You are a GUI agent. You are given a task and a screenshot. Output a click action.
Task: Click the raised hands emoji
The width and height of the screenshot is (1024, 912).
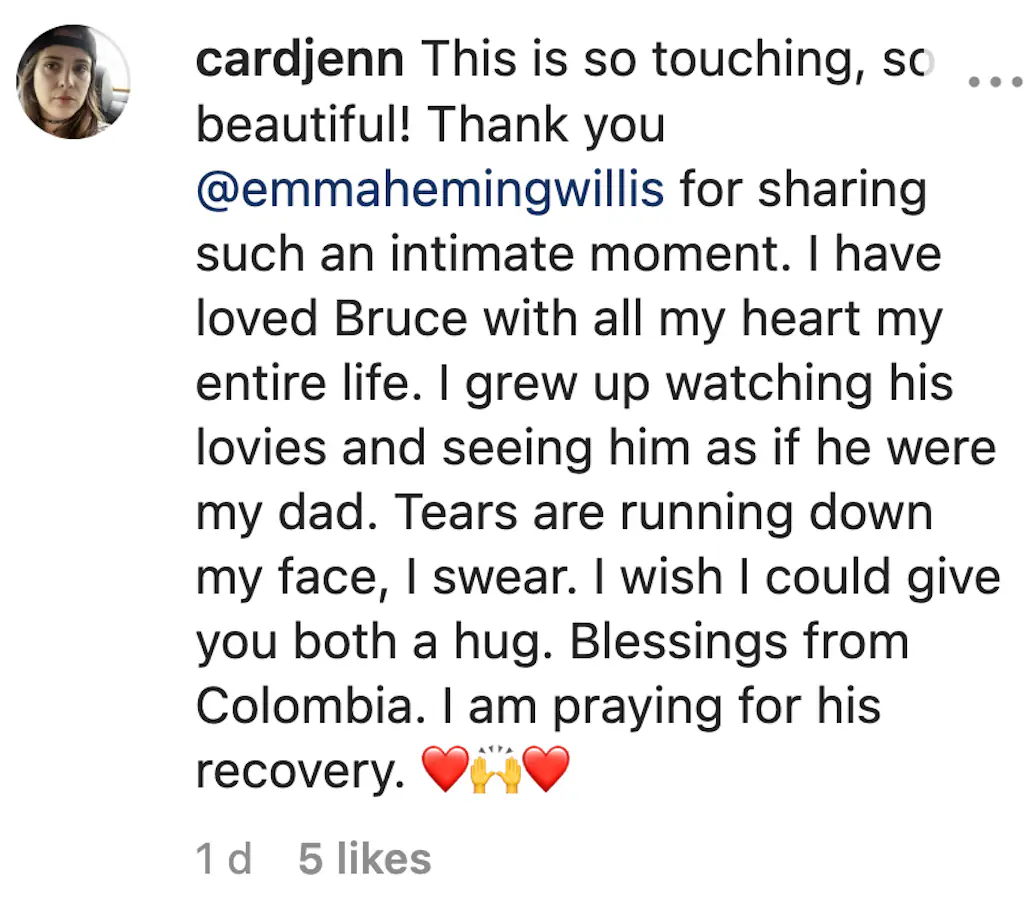[496, 770]
